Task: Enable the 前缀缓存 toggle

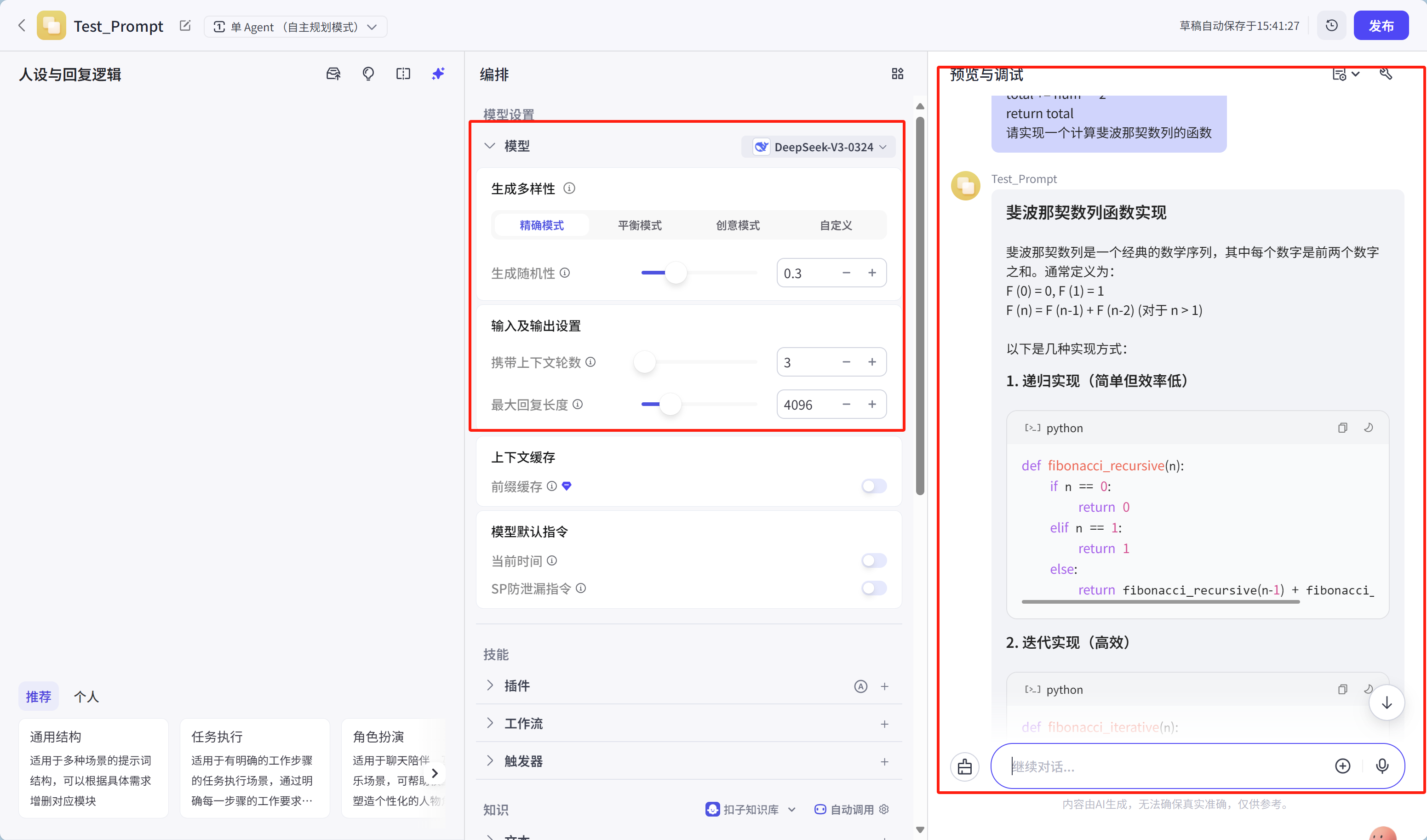Action: pos(874,486)
